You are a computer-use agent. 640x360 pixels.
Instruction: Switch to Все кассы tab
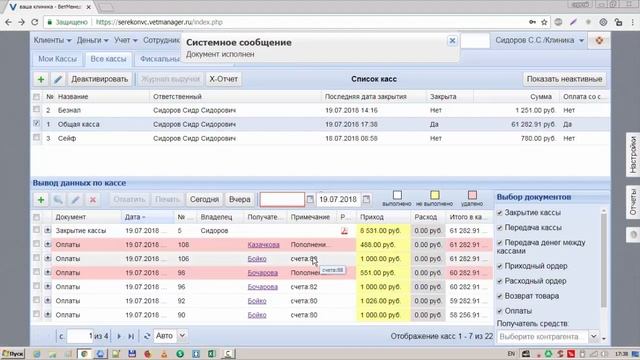pyautogui.click(x=108, y=59)
